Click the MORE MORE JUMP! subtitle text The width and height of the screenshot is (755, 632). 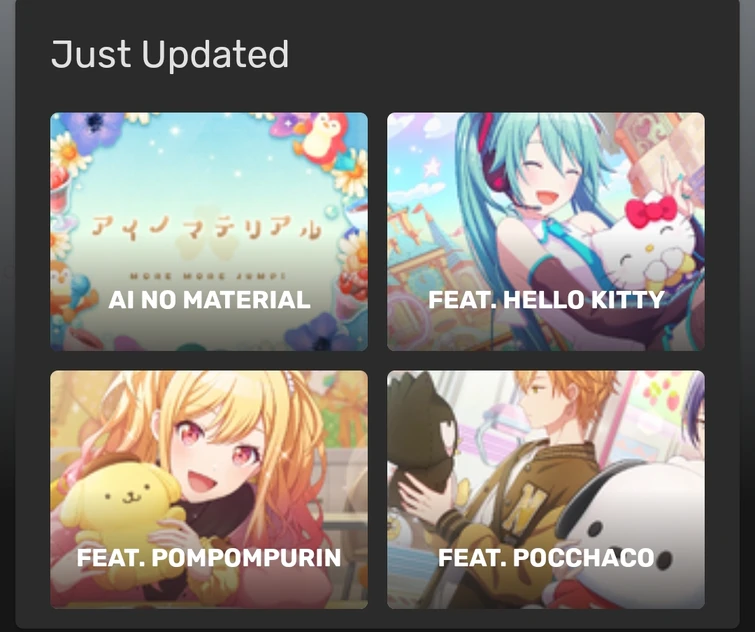[208, 276]
